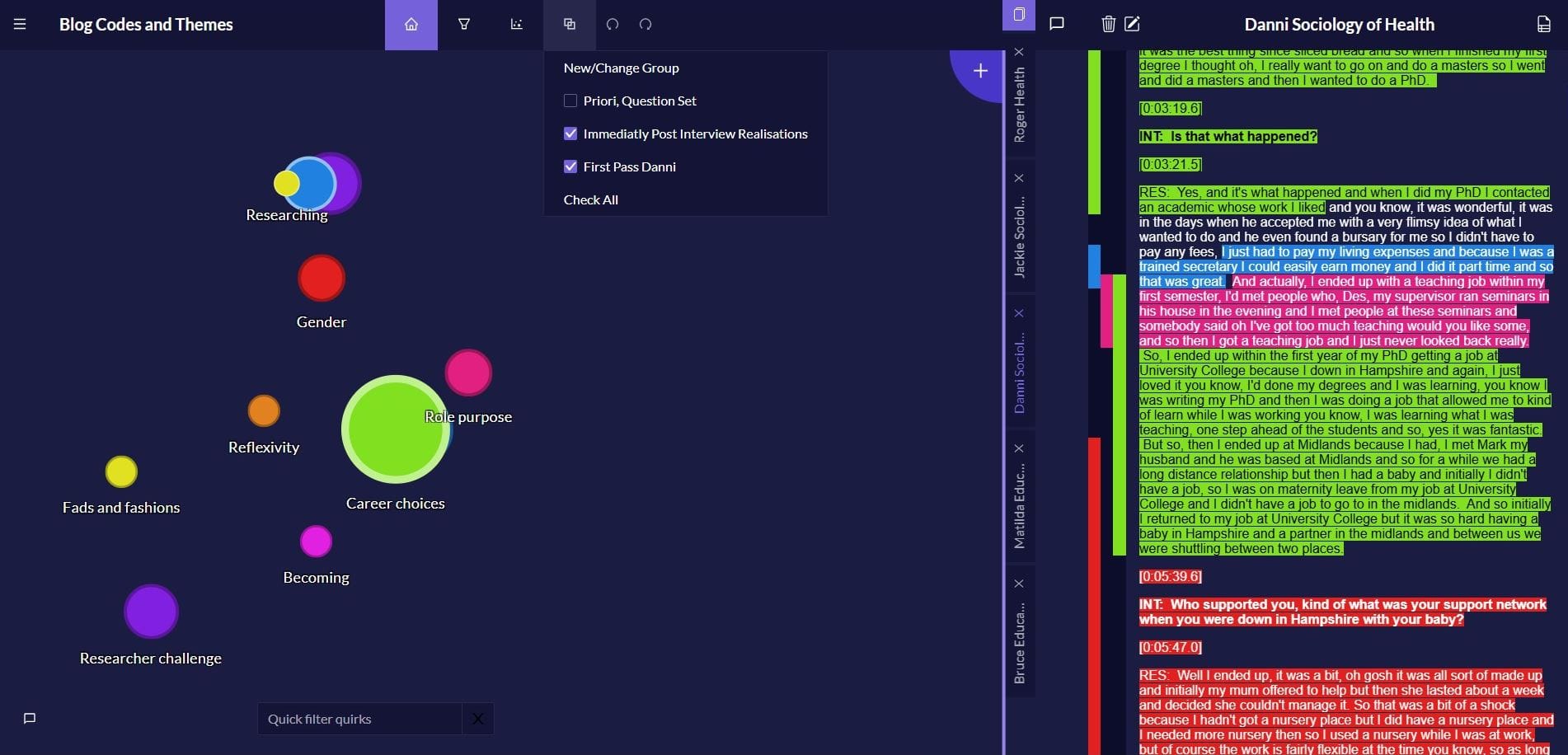Open the hamburger menu
Screen dimensions: 1568x755
click(x=20, y=25)
